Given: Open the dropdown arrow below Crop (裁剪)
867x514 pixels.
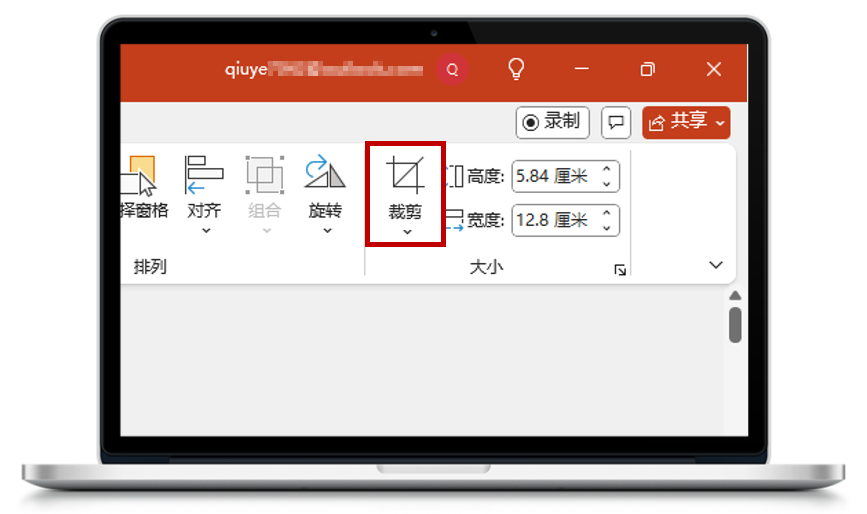Looking at the screenshot, I should pos(406,232).
